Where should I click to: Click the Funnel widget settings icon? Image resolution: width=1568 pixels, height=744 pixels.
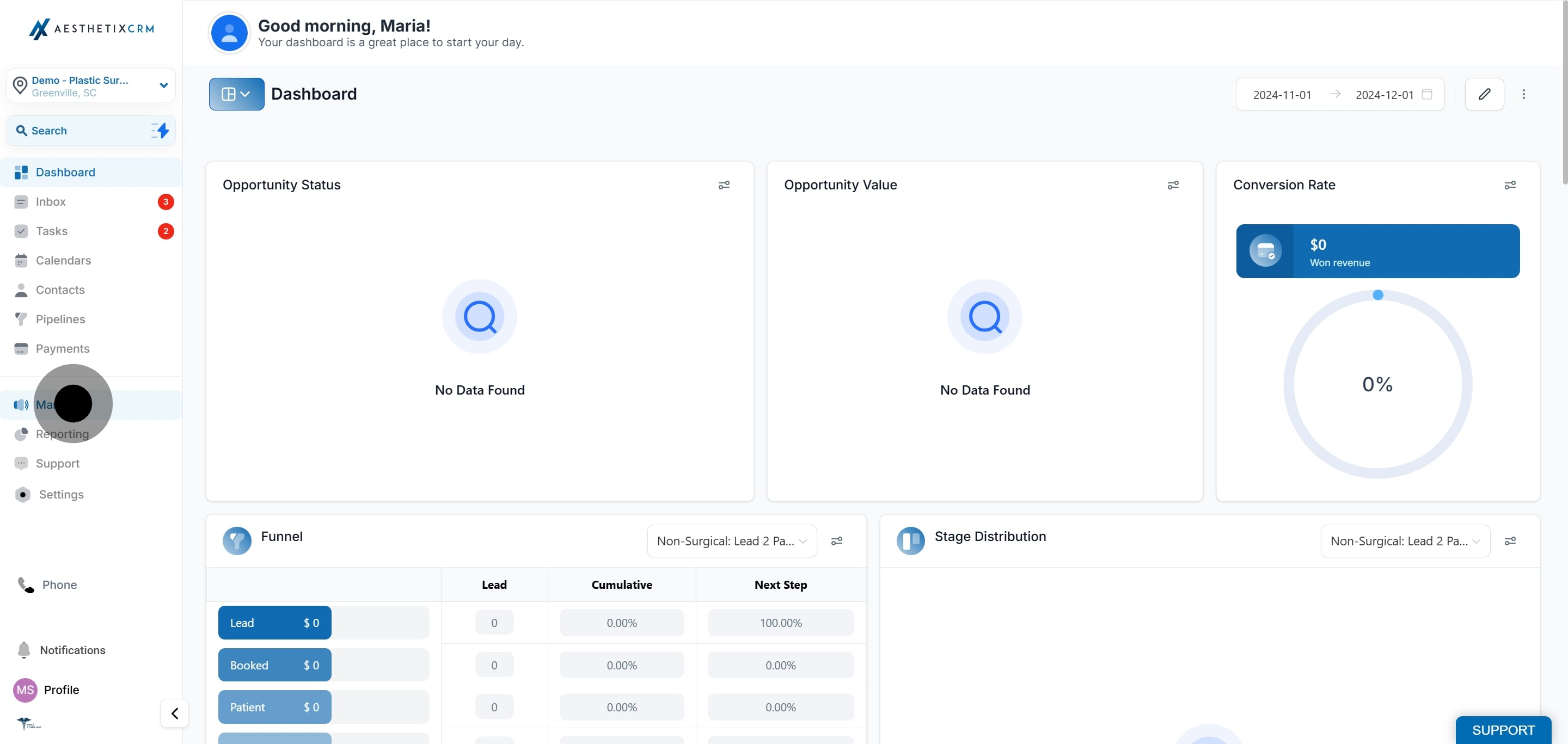coord(837,541)
